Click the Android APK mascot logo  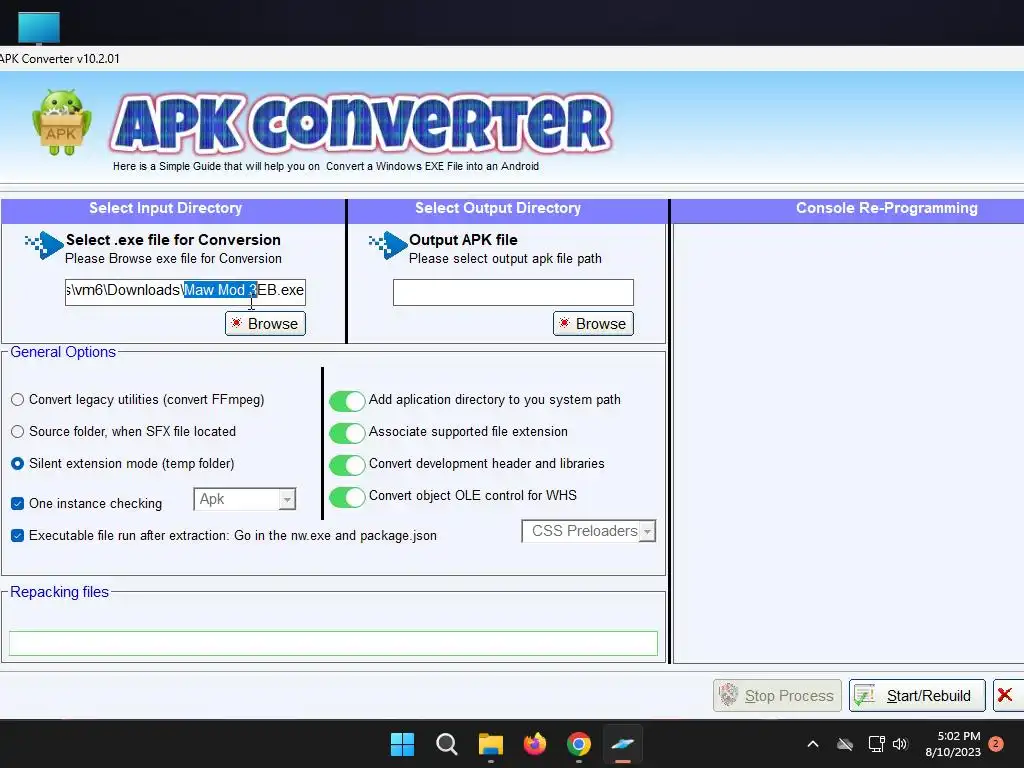(61, 123)
